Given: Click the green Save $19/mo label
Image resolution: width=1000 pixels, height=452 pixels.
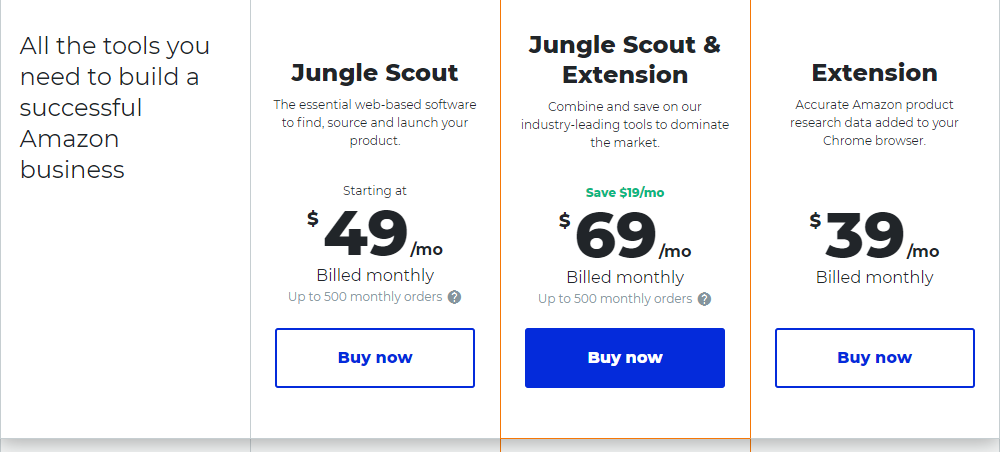Looking at the screenshot, I should point(625,193).
